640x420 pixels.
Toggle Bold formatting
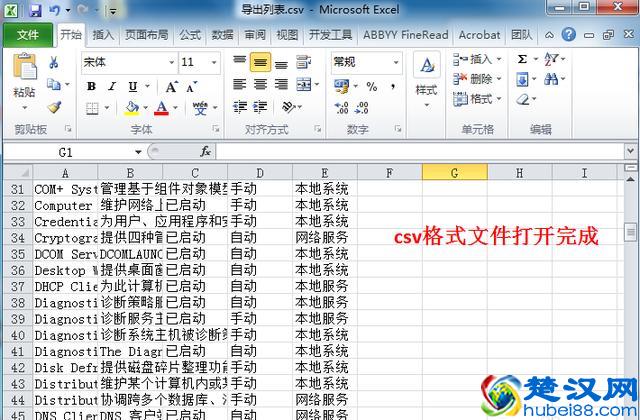coord(91,86)
